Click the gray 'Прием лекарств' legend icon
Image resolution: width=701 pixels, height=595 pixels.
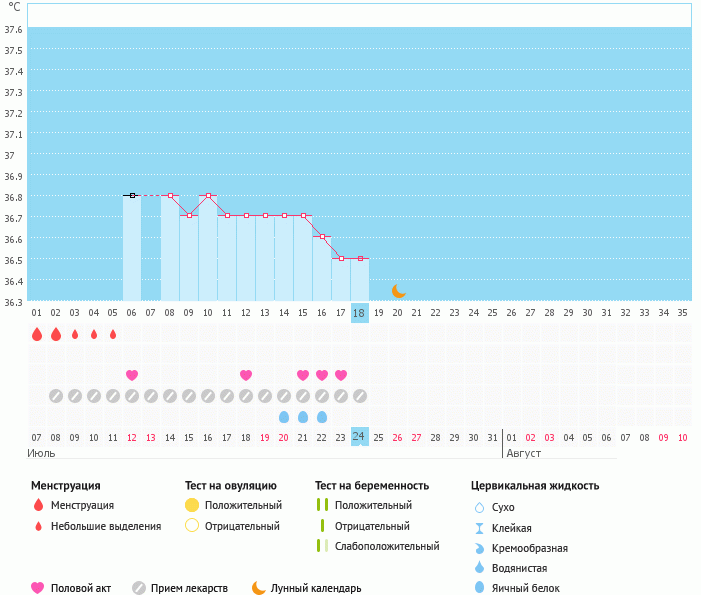point(139,588)
